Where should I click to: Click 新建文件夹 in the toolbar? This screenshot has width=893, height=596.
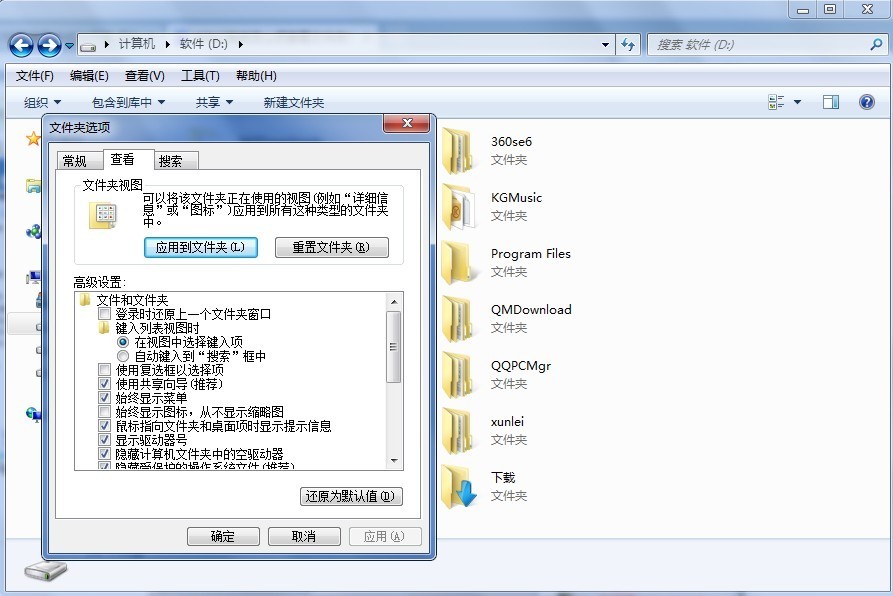(293, 102)
